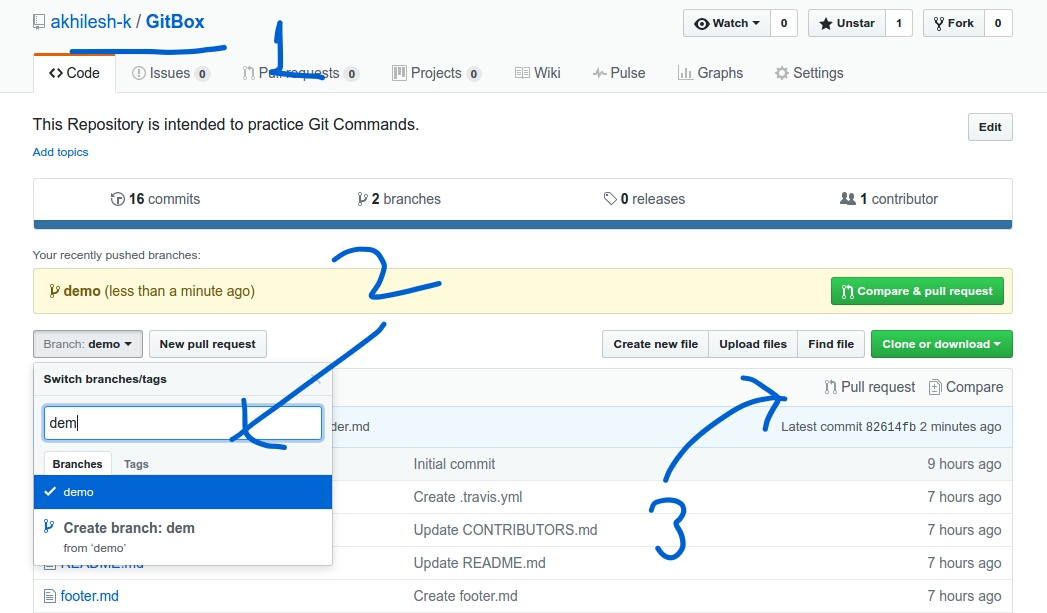Click the repository book icon
Image resolution: width=1047 pixels, height=613 pixels.
tap(39, 22)
